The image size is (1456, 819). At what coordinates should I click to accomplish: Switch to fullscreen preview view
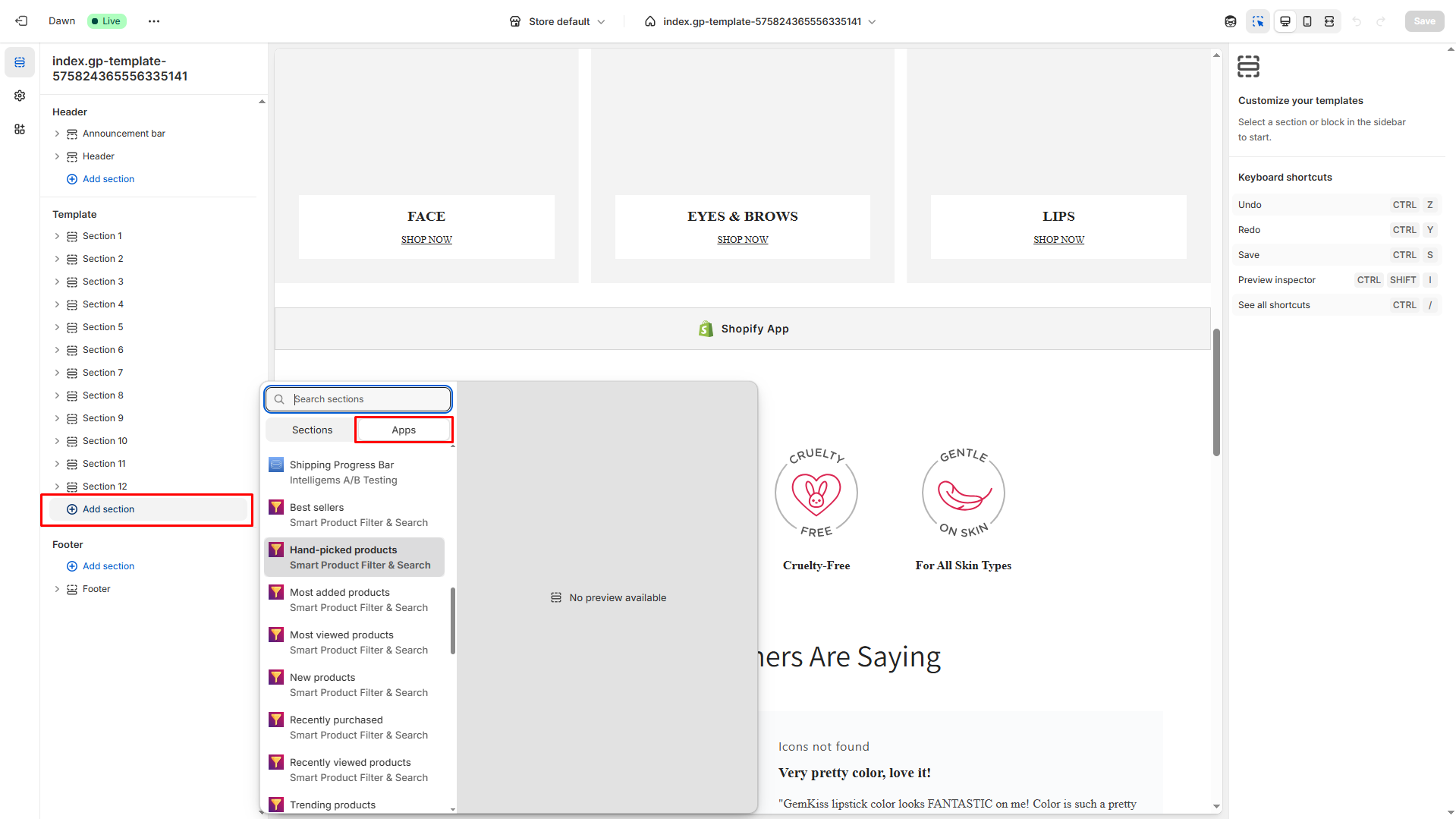coord(1329,21)
